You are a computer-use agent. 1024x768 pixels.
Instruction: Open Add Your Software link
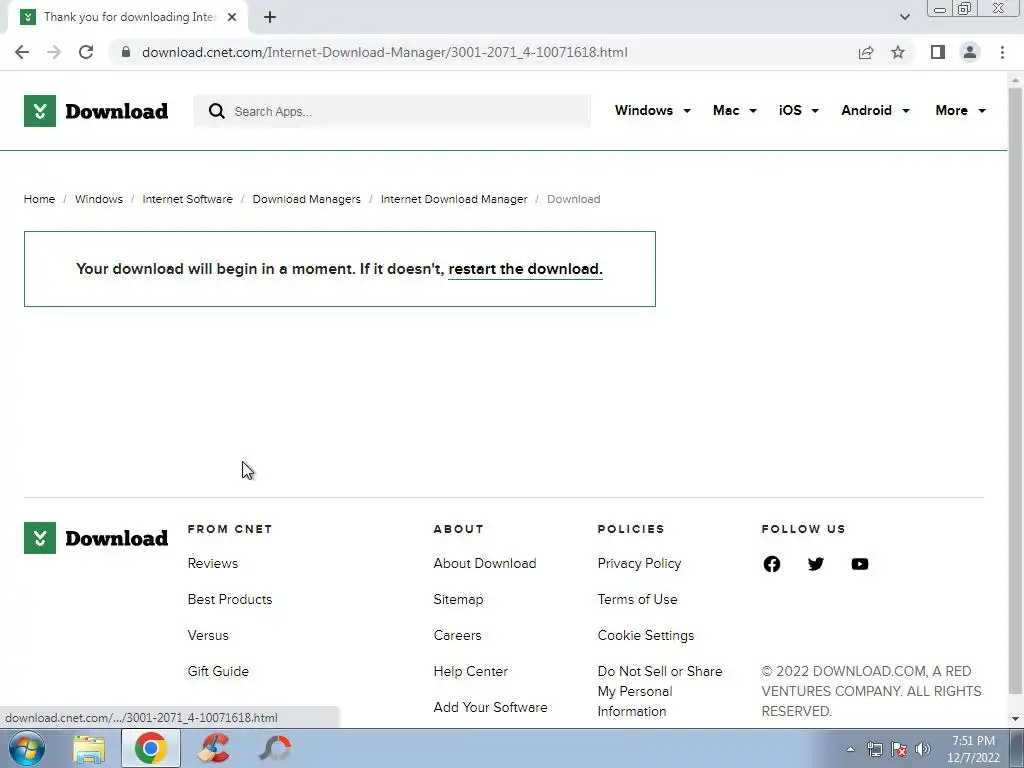coord(490,707)
